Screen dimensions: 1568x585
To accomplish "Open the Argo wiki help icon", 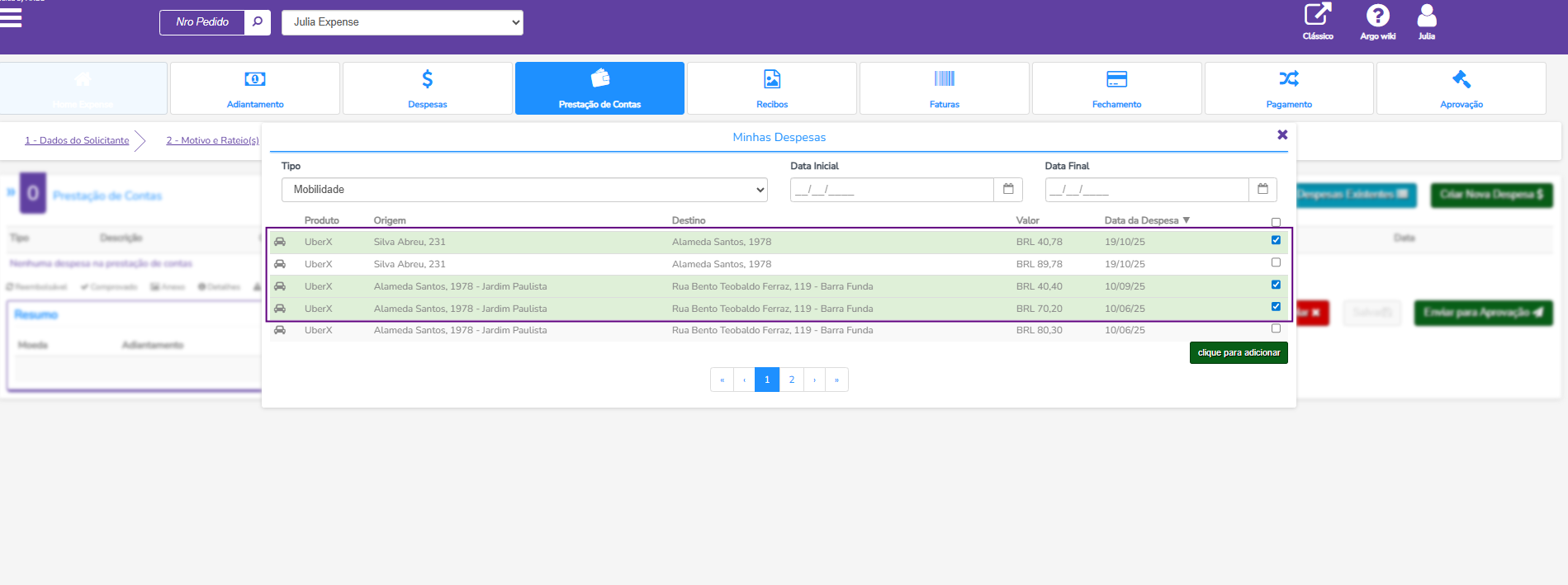I will click(1377, 16).
